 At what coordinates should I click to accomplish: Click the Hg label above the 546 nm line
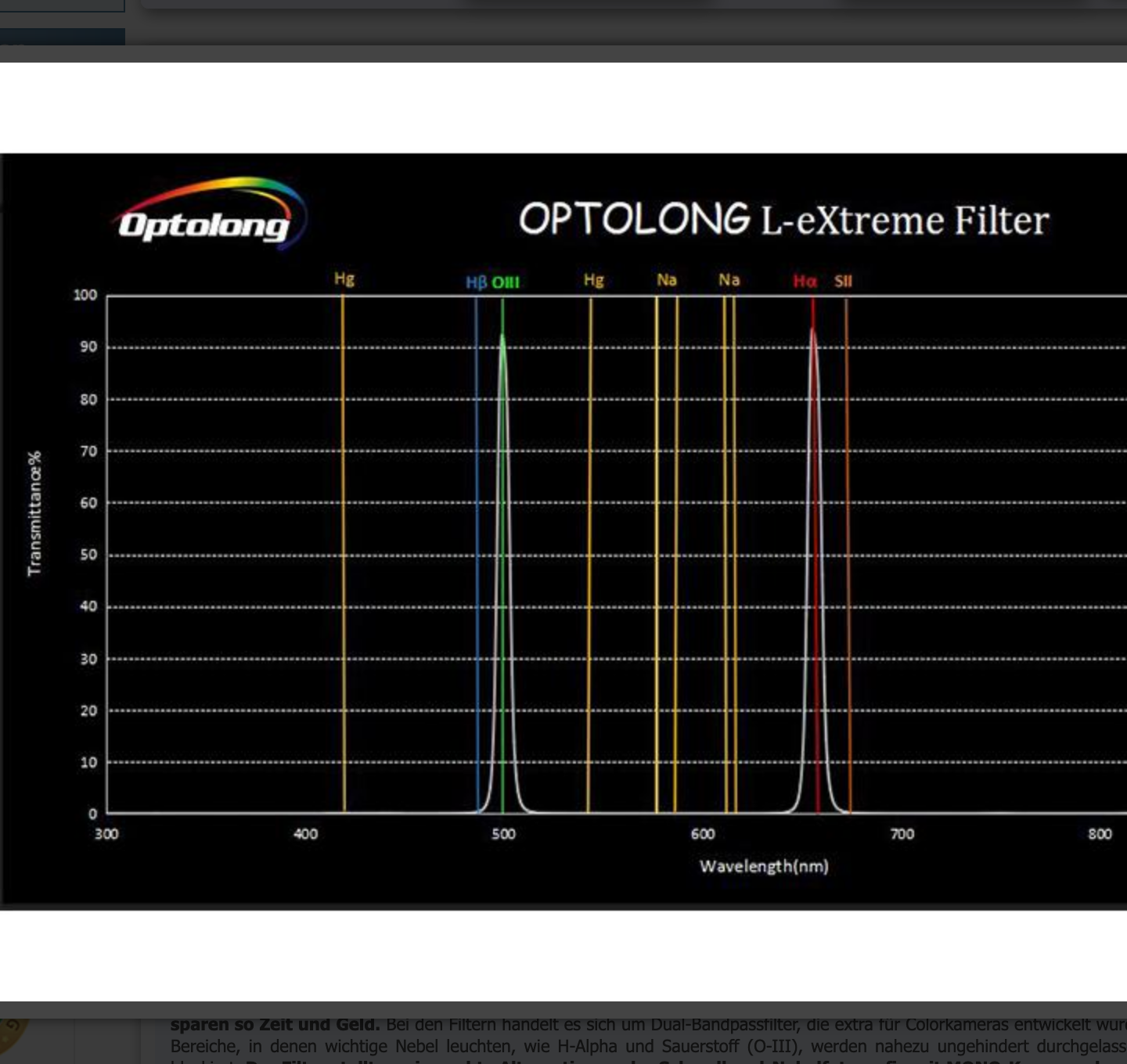tap(594, 280)
